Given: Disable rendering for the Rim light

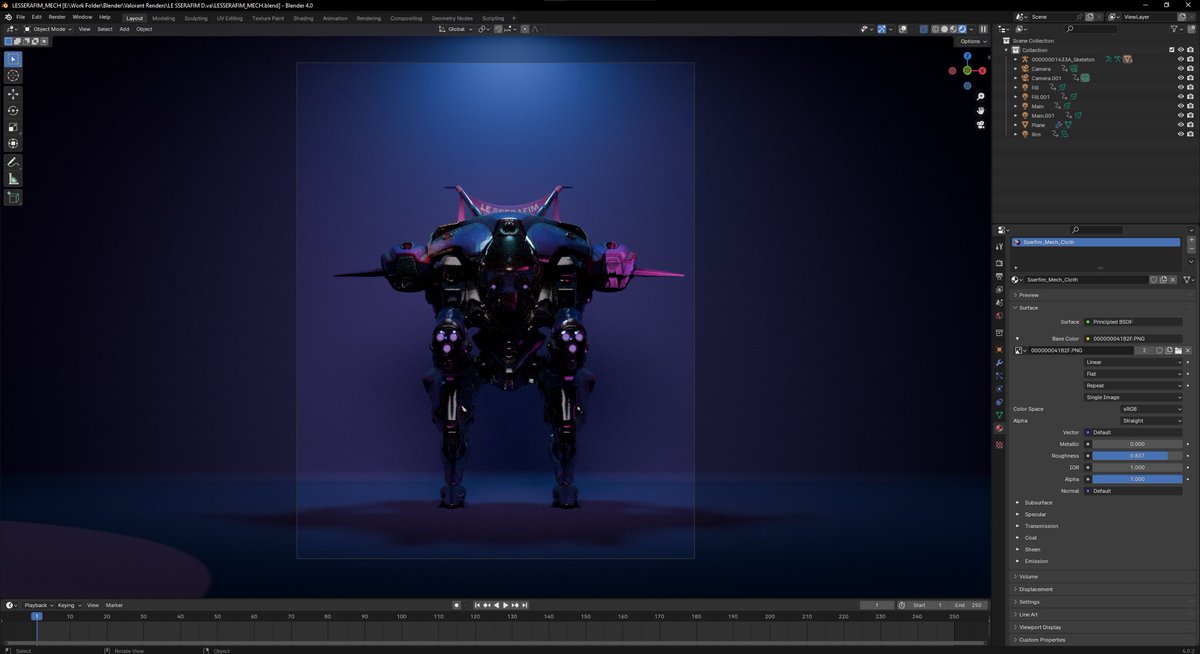Looking at the screenshot, I should coord(1190,134).
